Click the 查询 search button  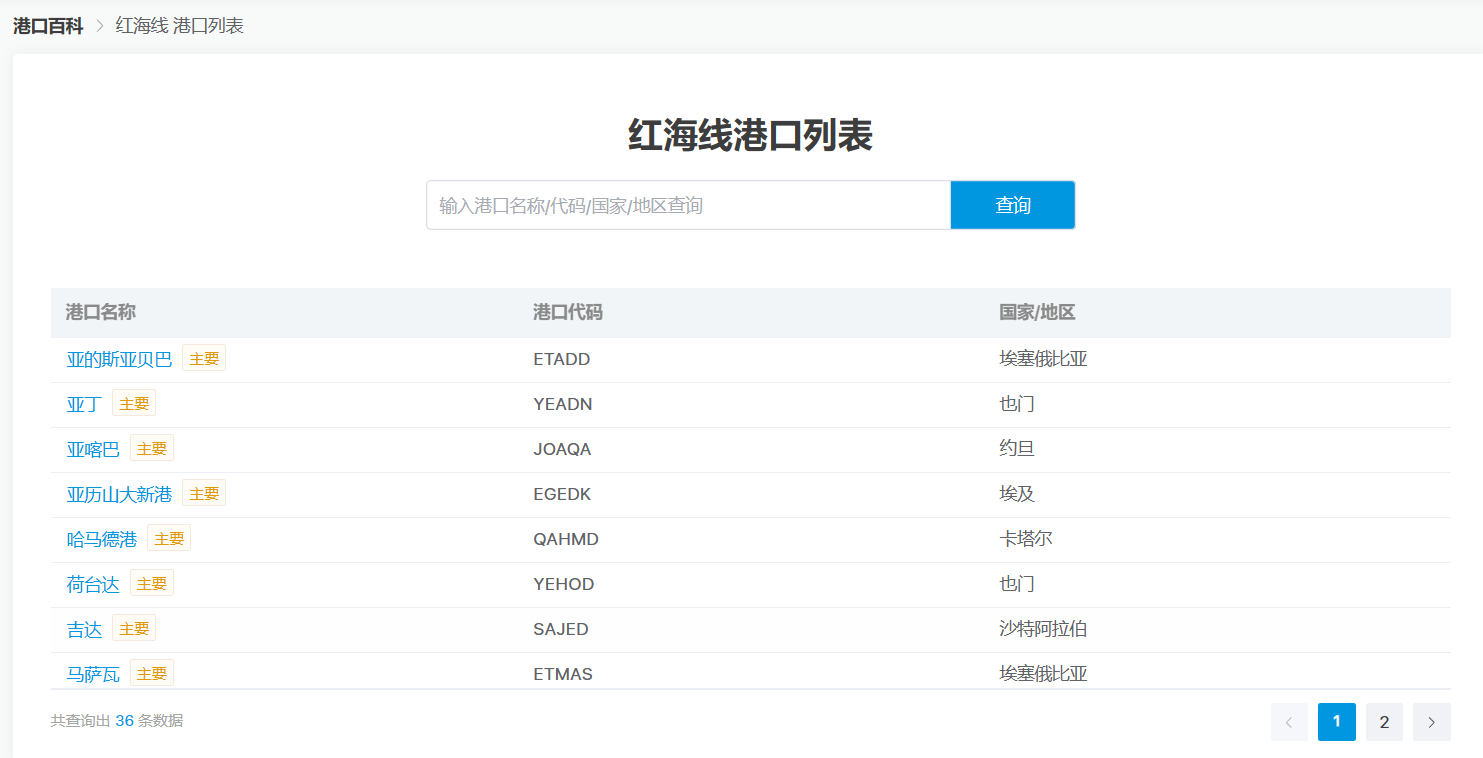pos(1012,205)
